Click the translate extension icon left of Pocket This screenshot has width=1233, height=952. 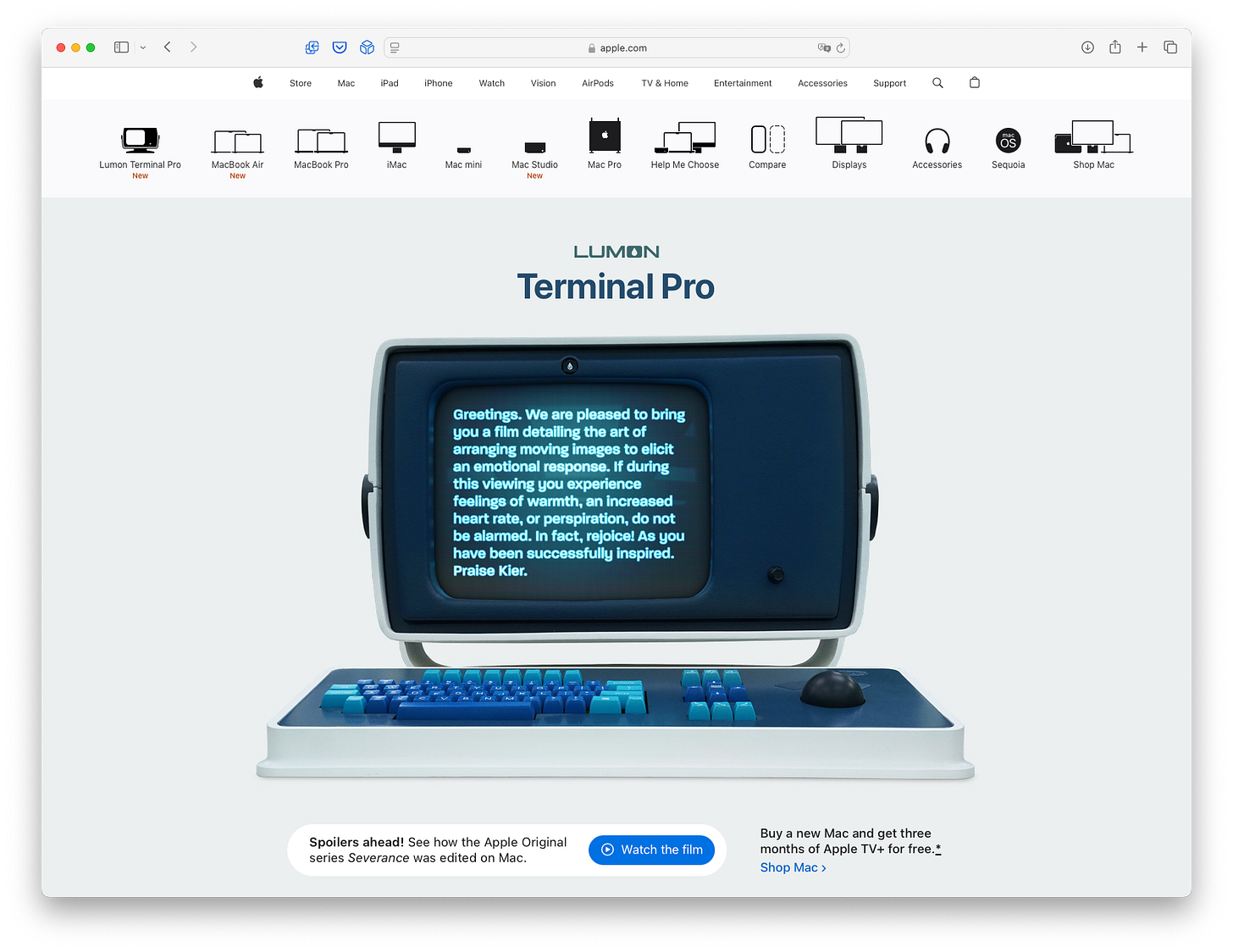click(x=312, y=47)
